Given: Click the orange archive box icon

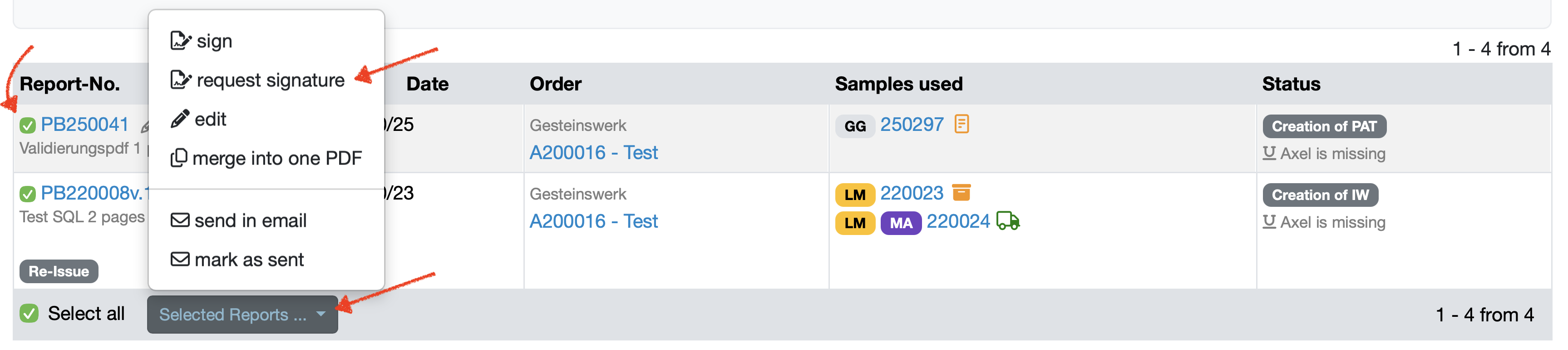Looking at the screenshot, I should (961, 193).
